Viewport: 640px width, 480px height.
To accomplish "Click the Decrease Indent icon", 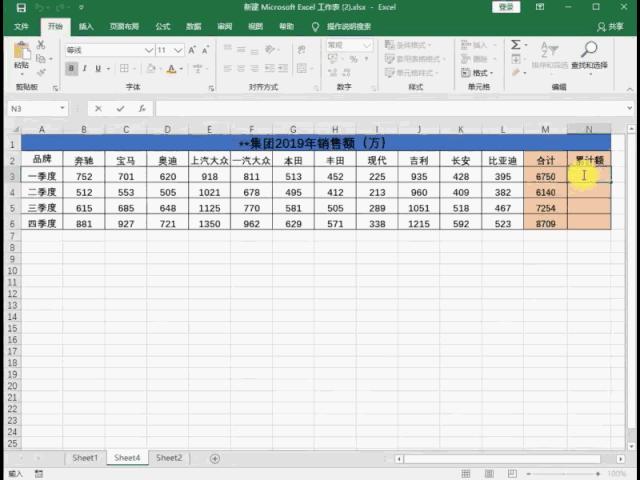I will (x=270, y=69).
